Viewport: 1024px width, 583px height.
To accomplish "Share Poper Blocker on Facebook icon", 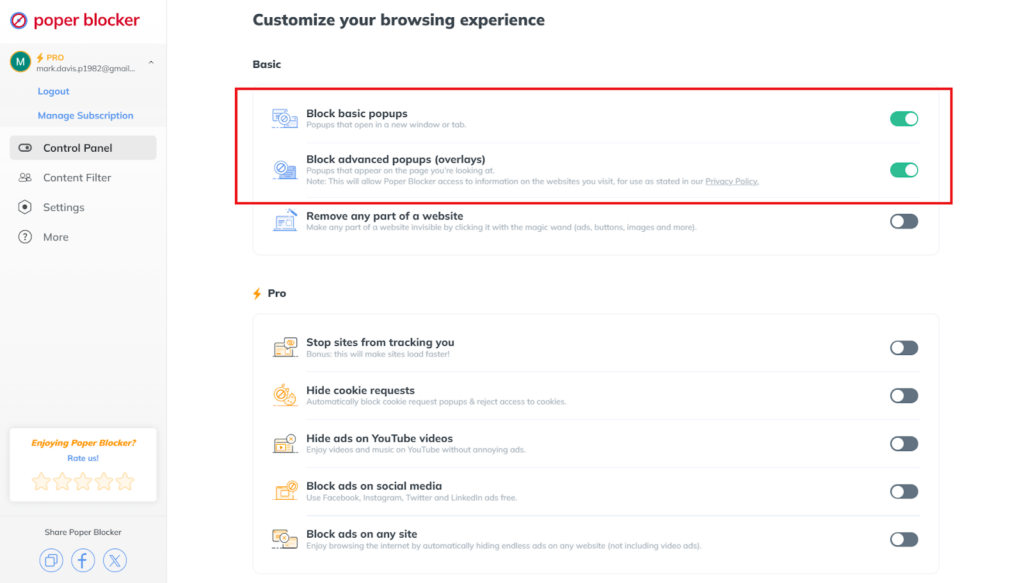I will coord(83,560).
